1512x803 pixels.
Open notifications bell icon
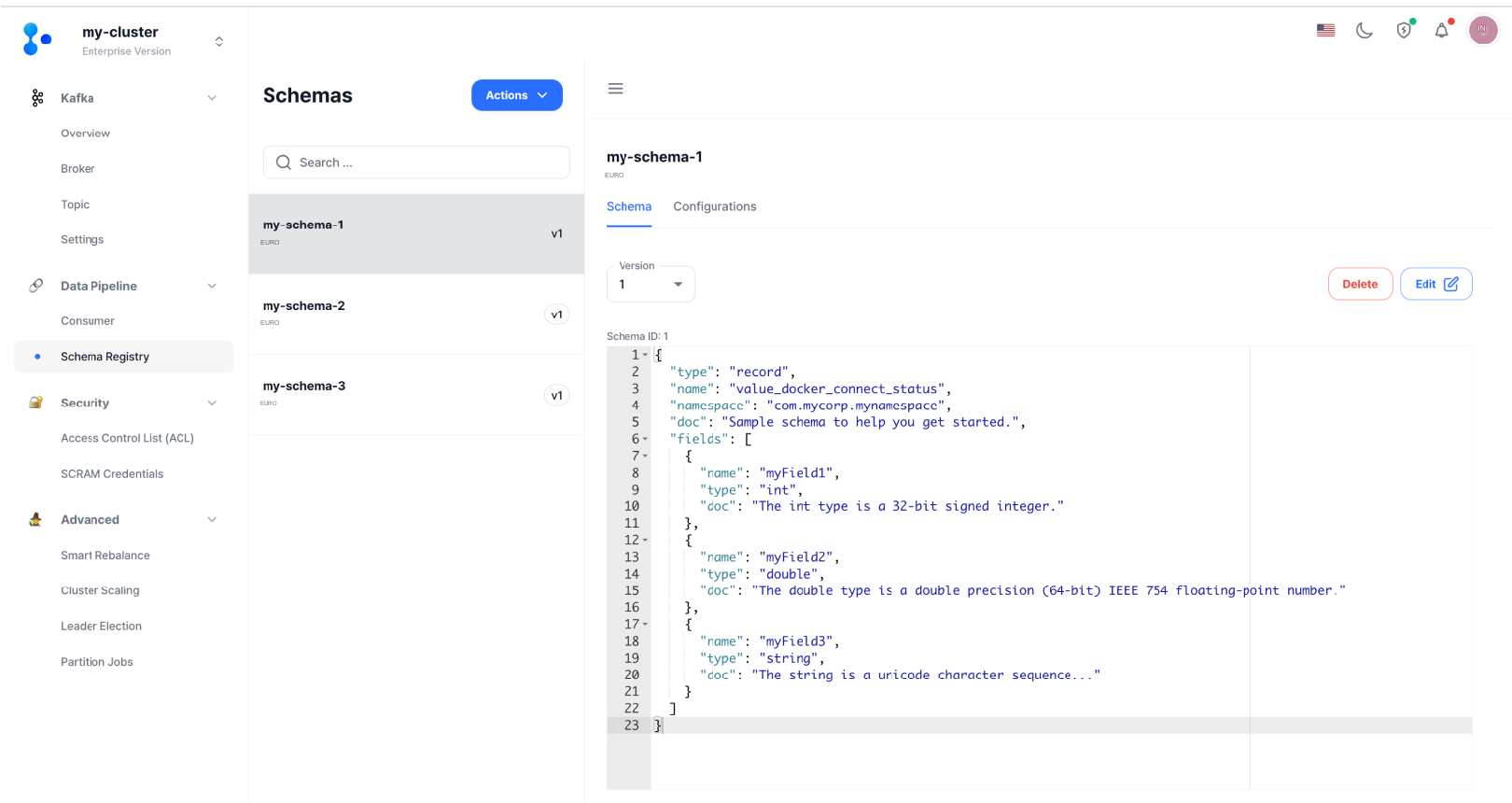click(1442, 31)
